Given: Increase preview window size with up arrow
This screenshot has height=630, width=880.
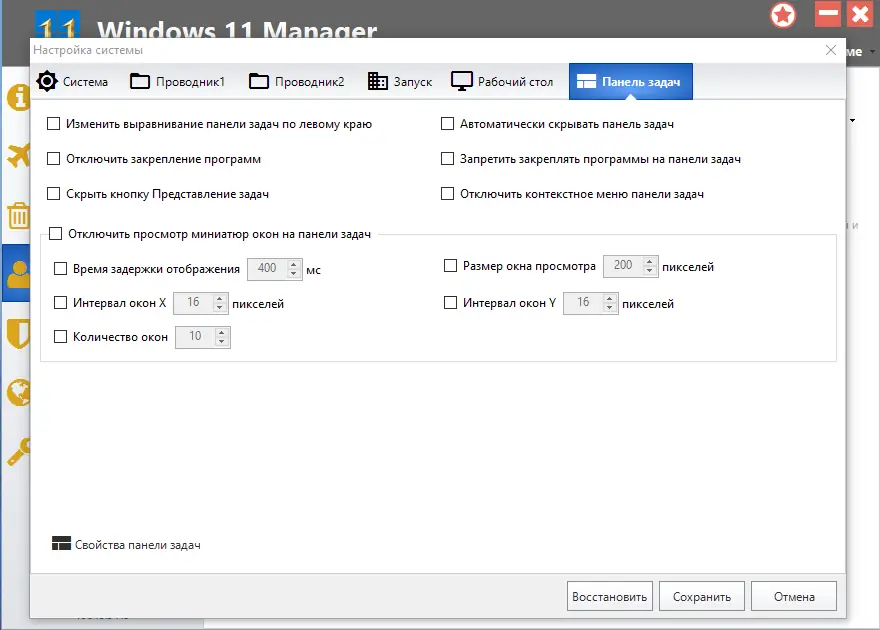Looking at the screenshot, I should click(649, 261).
